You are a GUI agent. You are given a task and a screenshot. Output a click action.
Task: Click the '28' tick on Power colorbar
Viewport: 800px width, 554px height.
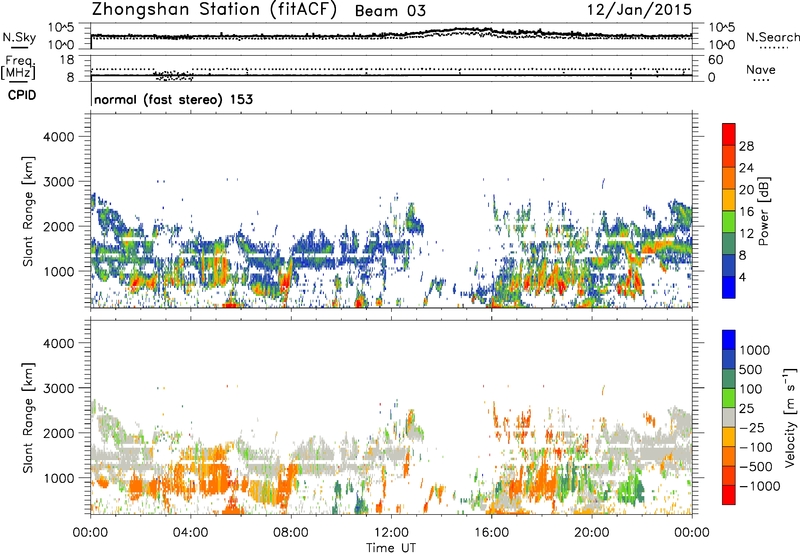point(746,146)
